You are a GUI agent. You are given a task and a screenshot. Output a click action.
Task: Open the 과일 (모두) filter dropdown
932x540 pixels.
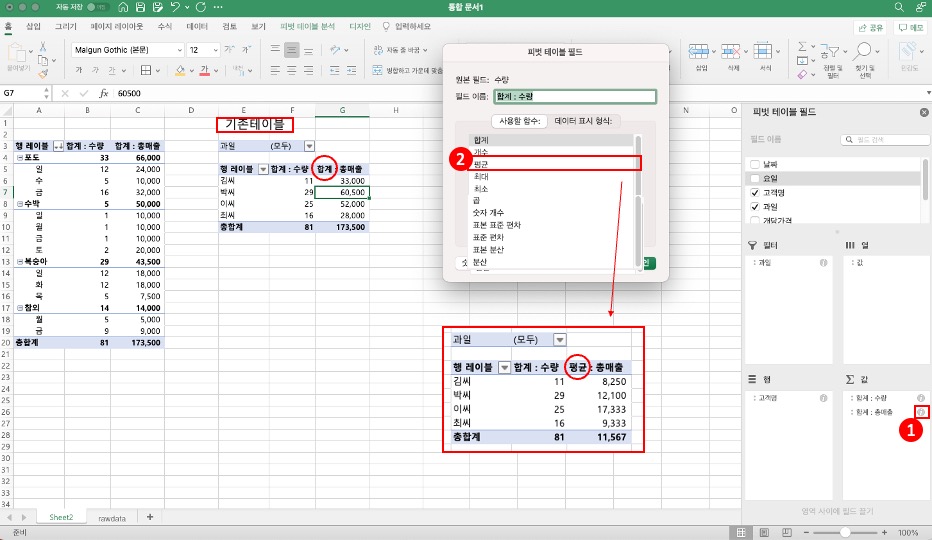(x=309, y=146)
